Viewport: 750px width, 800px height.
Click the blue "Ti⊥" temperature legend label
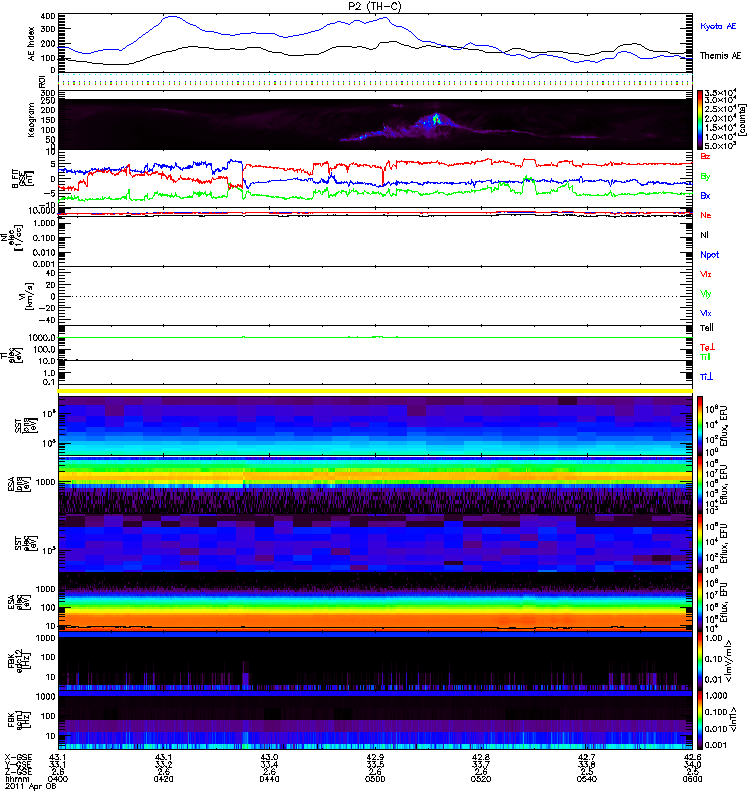point(706,377)
